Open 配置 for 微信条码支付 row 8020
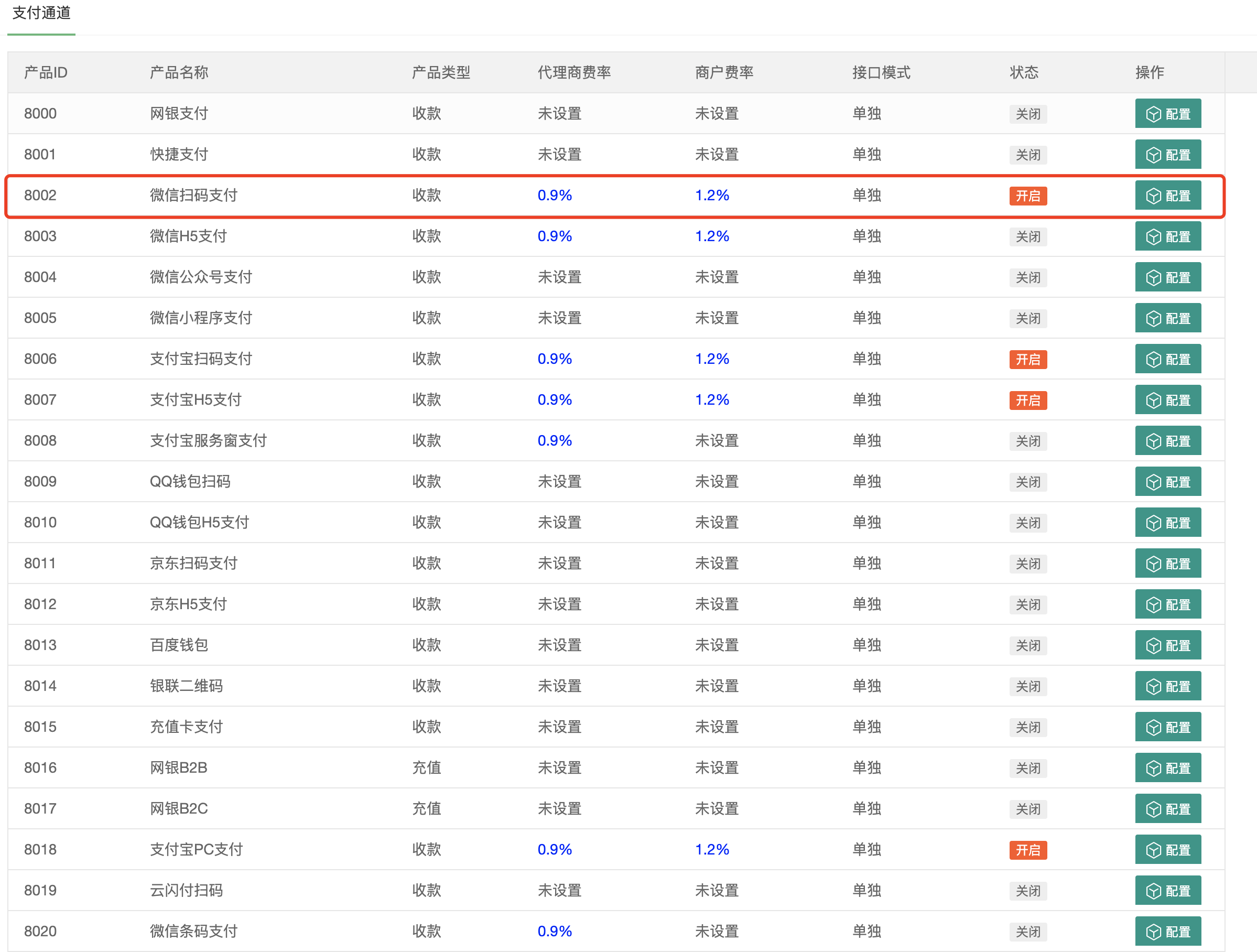 pyautogui.click(x=1167, y=932)
